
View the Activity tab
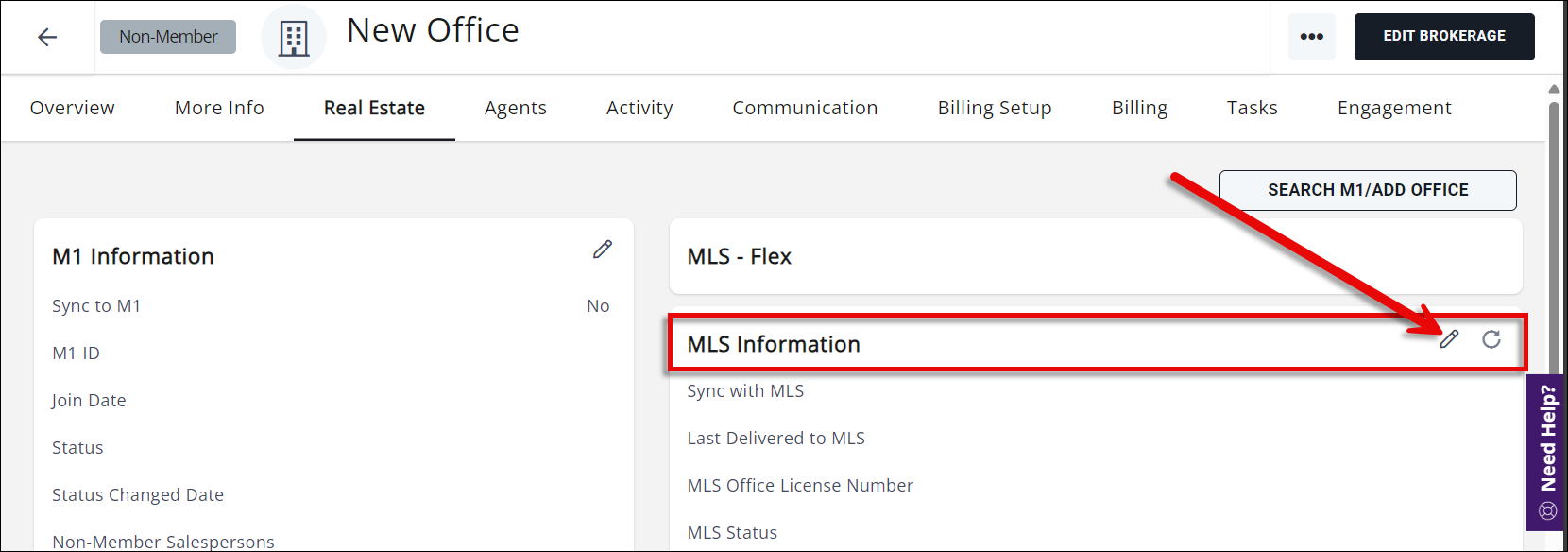pyautogui.click(x=639, y=108)
